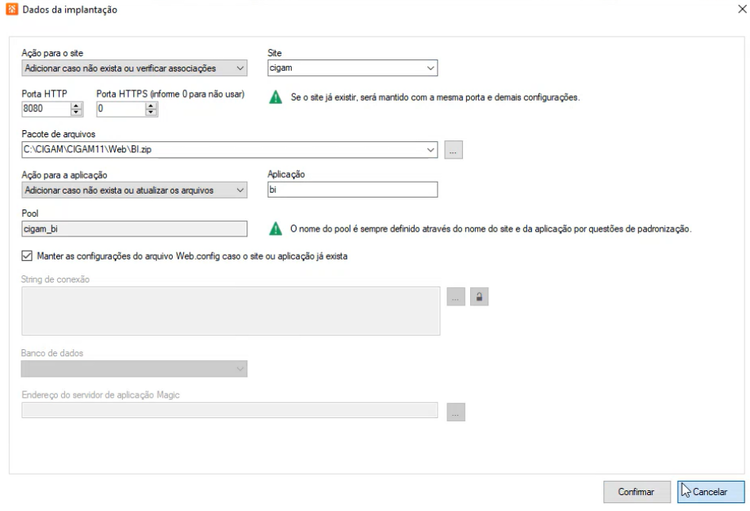
Task: Click the ellipsis button beside String de conexão
Action: [x=456, y=297]
